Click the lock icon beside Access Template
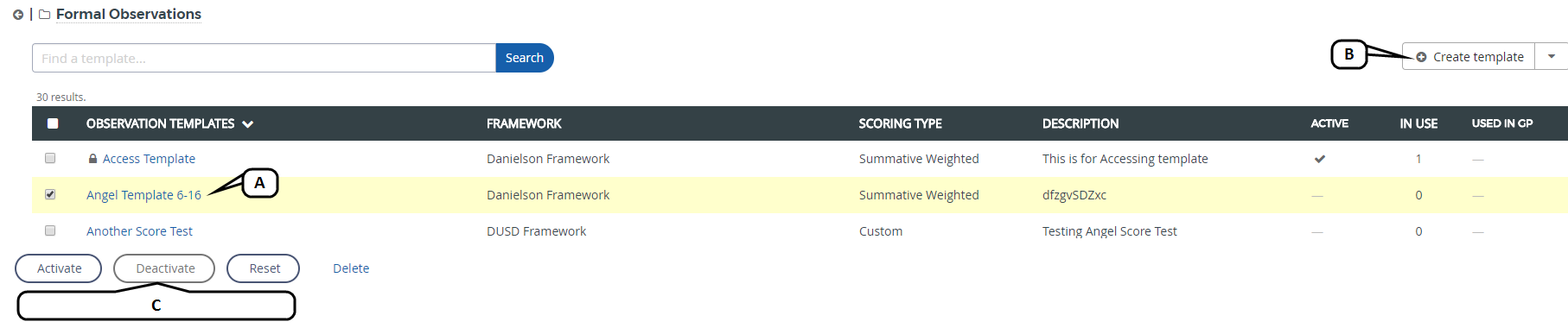Viewport: 1568px width, 328px height. pos(92,159)
